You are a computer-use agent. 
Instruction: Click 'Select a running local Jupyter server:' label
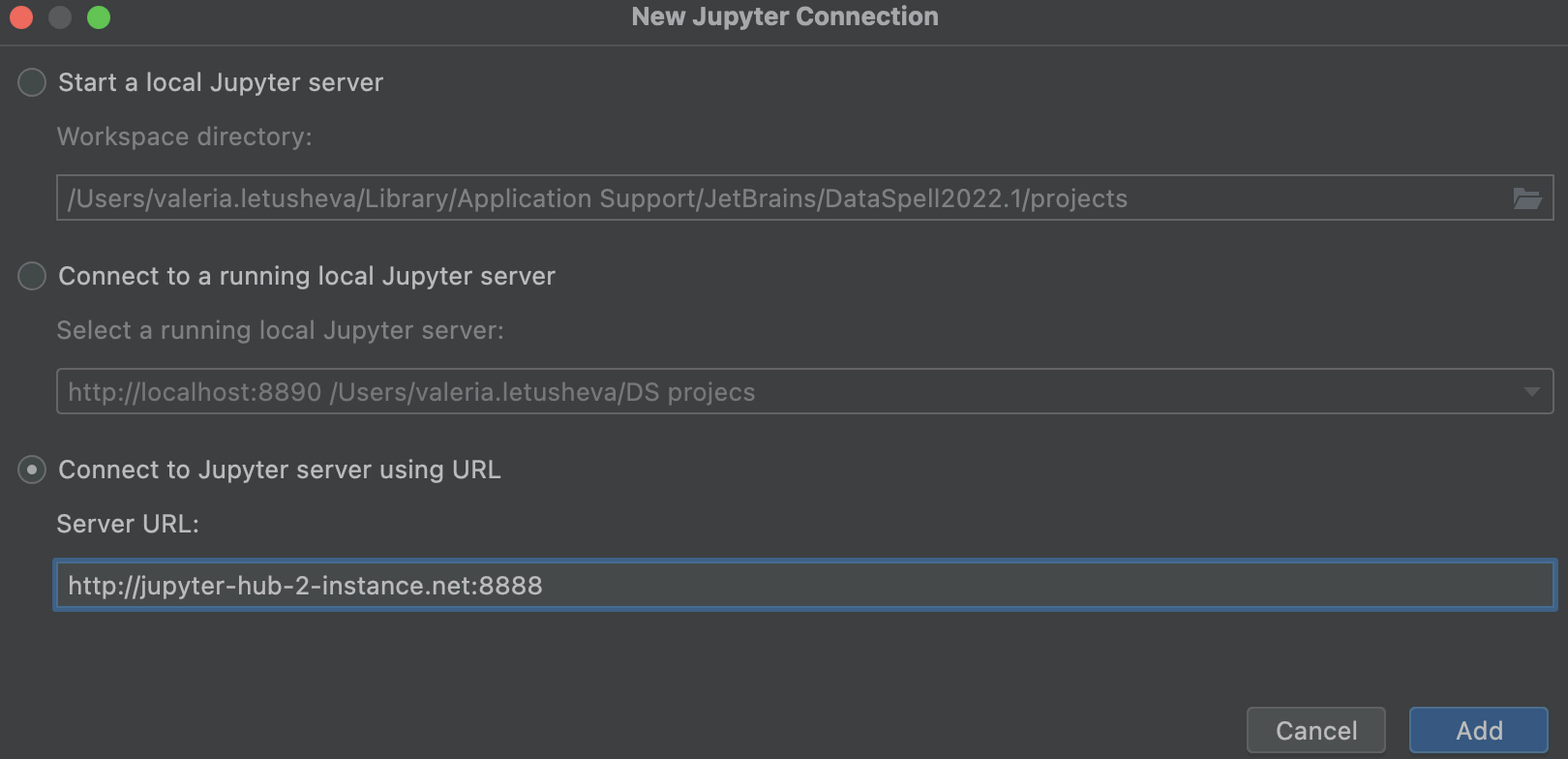(280, 330)
